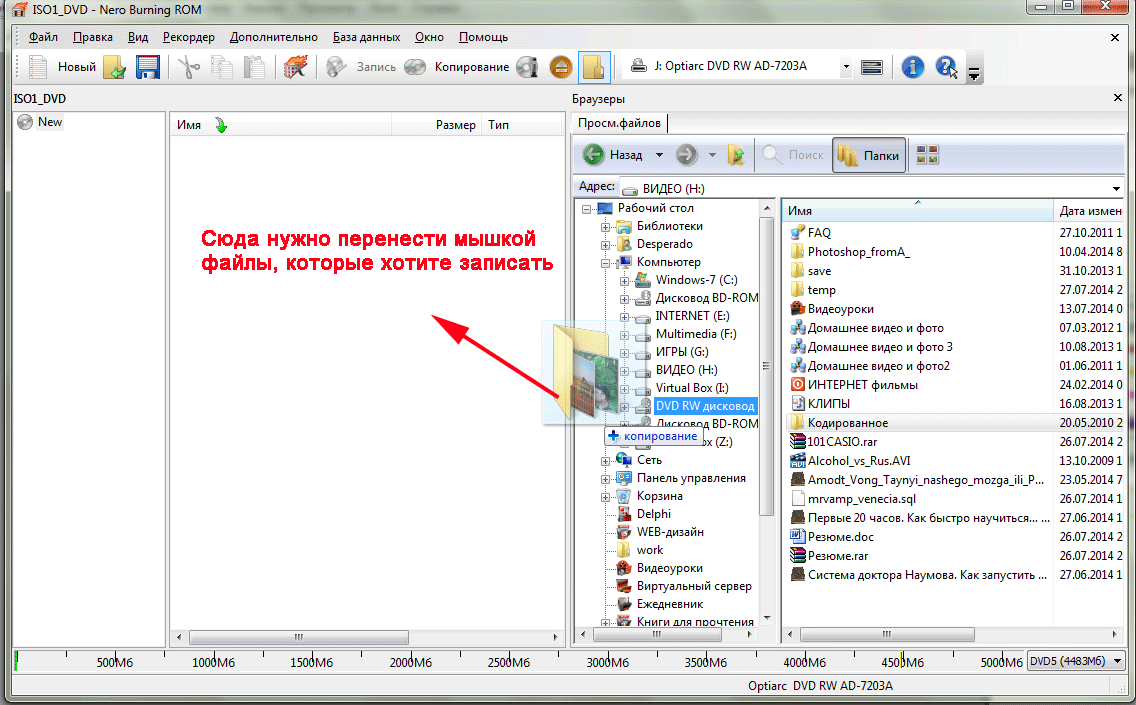Viewport: 1136px width, 705px height.
Task: Create a new compilation with Новый
Action: [62, 67]
